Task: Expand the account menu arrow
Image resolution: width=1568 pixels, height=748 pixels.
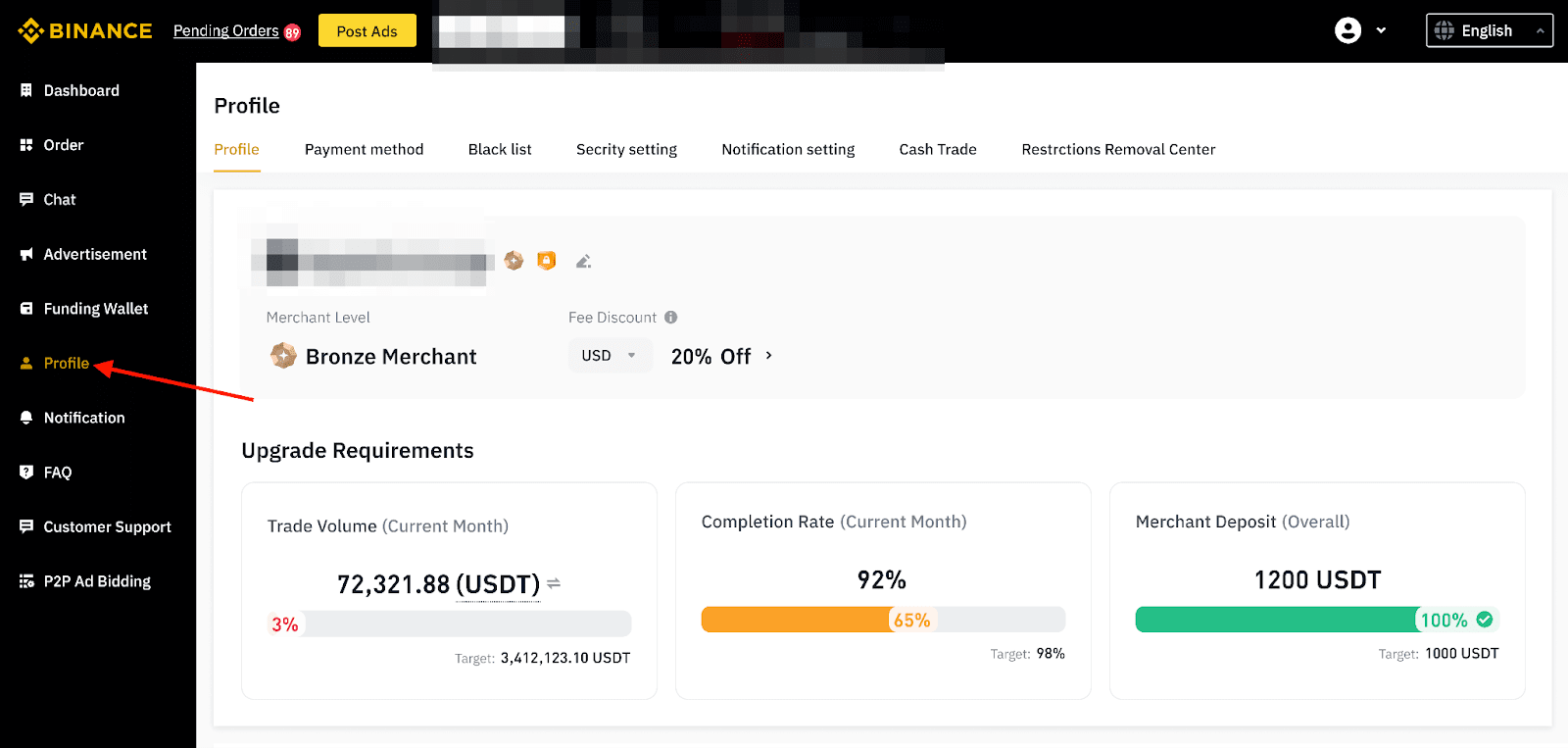Action: pos(1381,30)
